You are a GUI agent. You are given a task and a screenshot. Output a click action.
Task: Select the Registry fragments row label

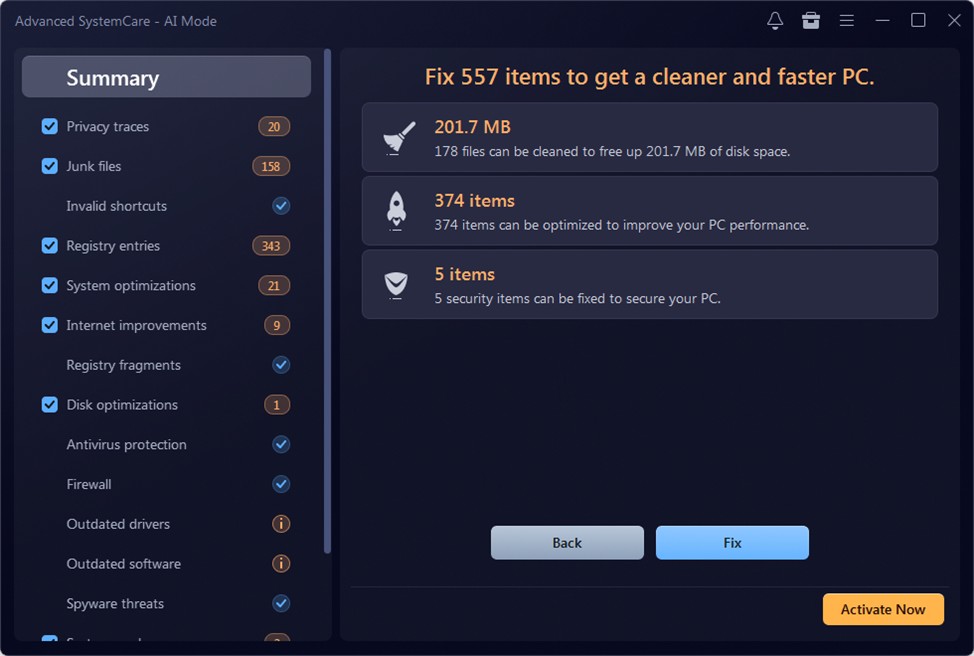point(124,365)
